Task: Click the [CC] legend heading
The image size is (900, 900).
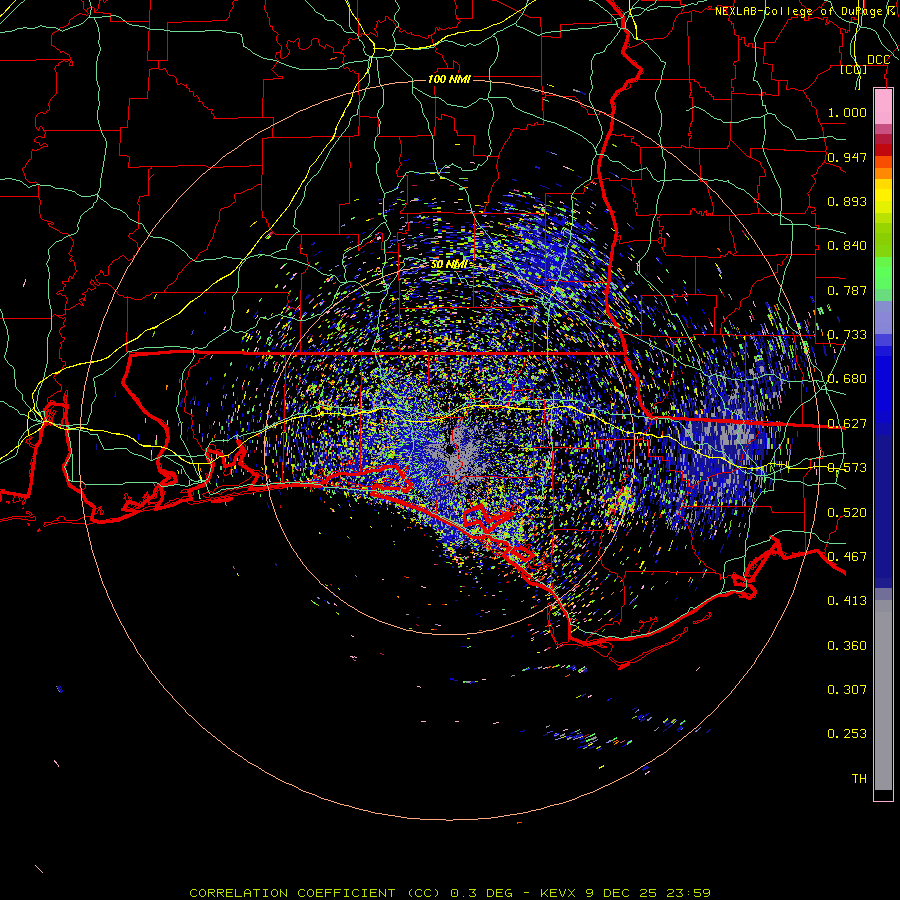Action: (x=854, y=69)
